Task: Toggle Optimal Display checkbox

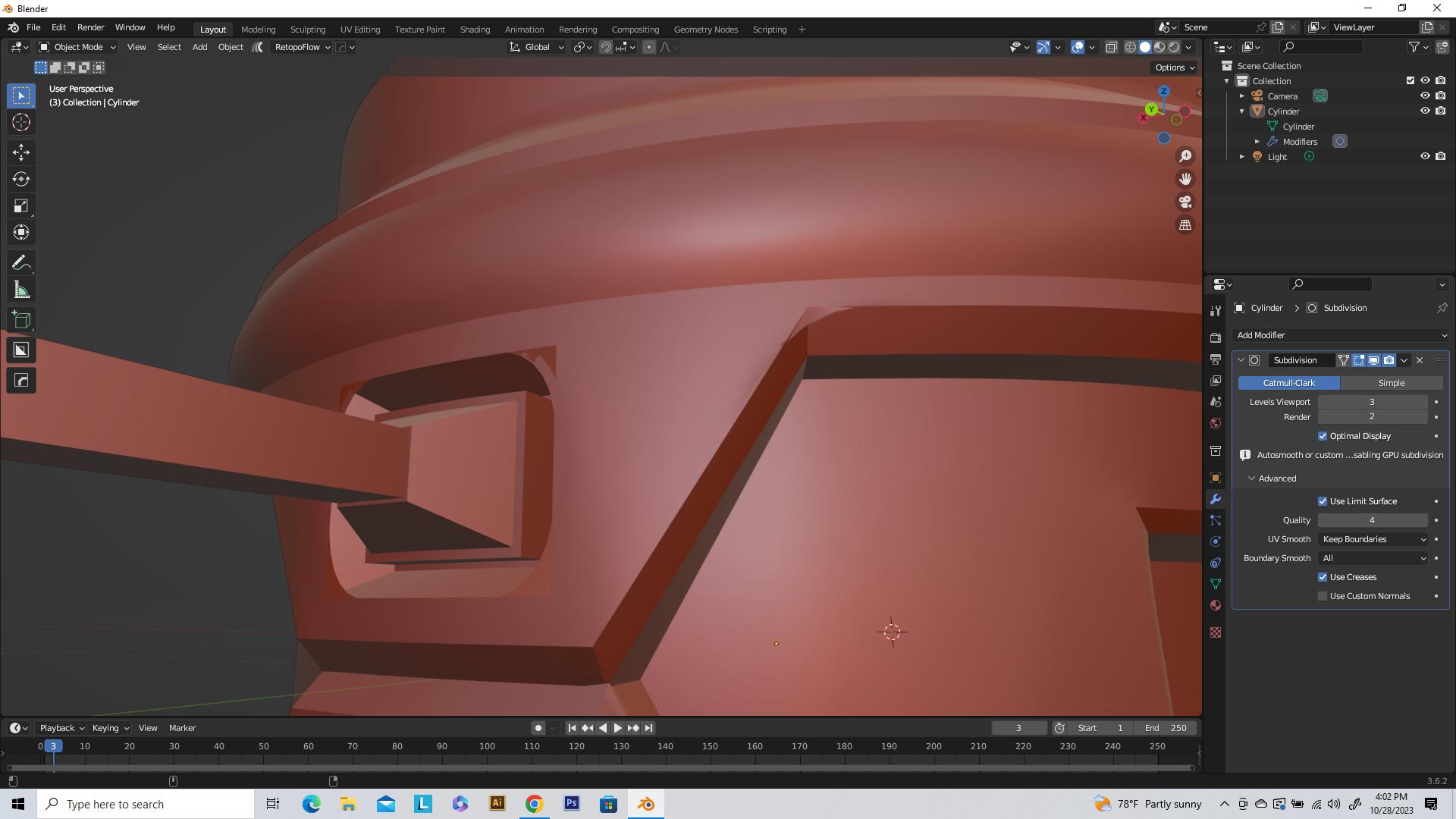Action: (x=1323, y=436)
